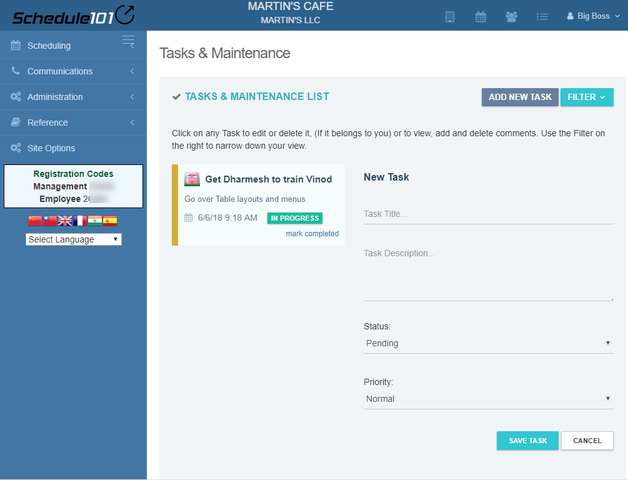The width and height of the screenshot is (628, 480).
Task: Open the Filter dropdown
Action: (587, 97)
